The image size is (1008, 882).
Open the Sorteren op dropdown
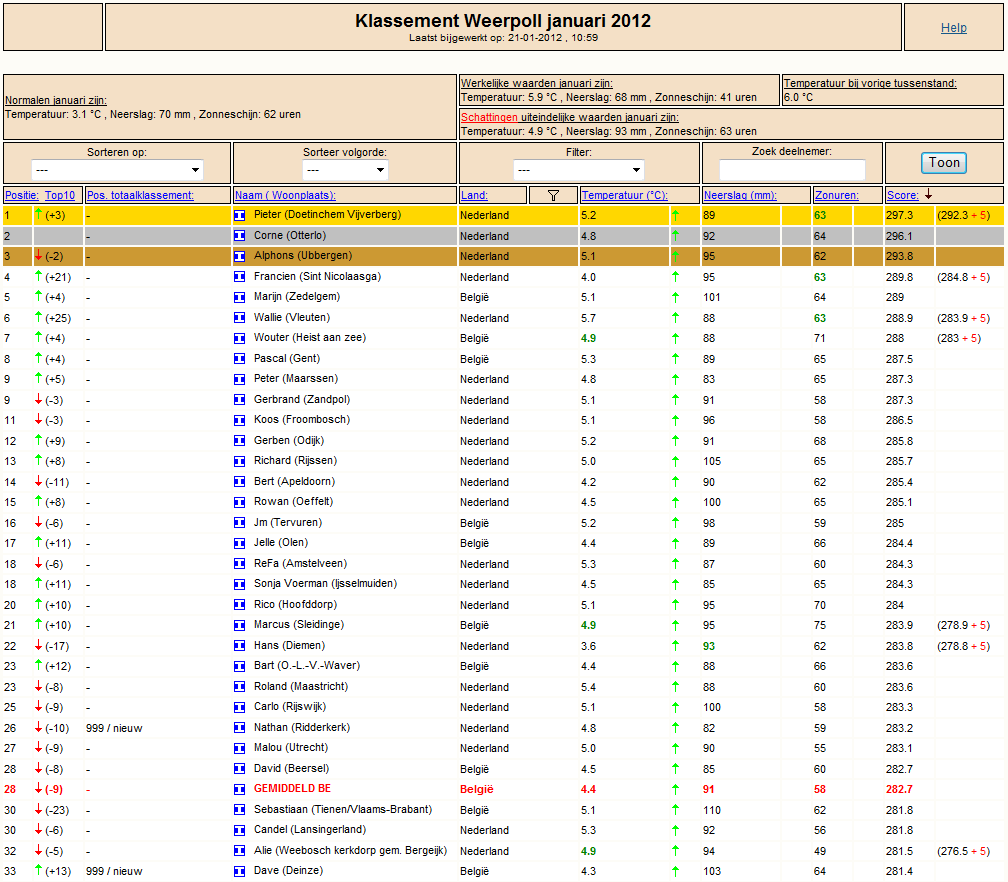(117, 170)
